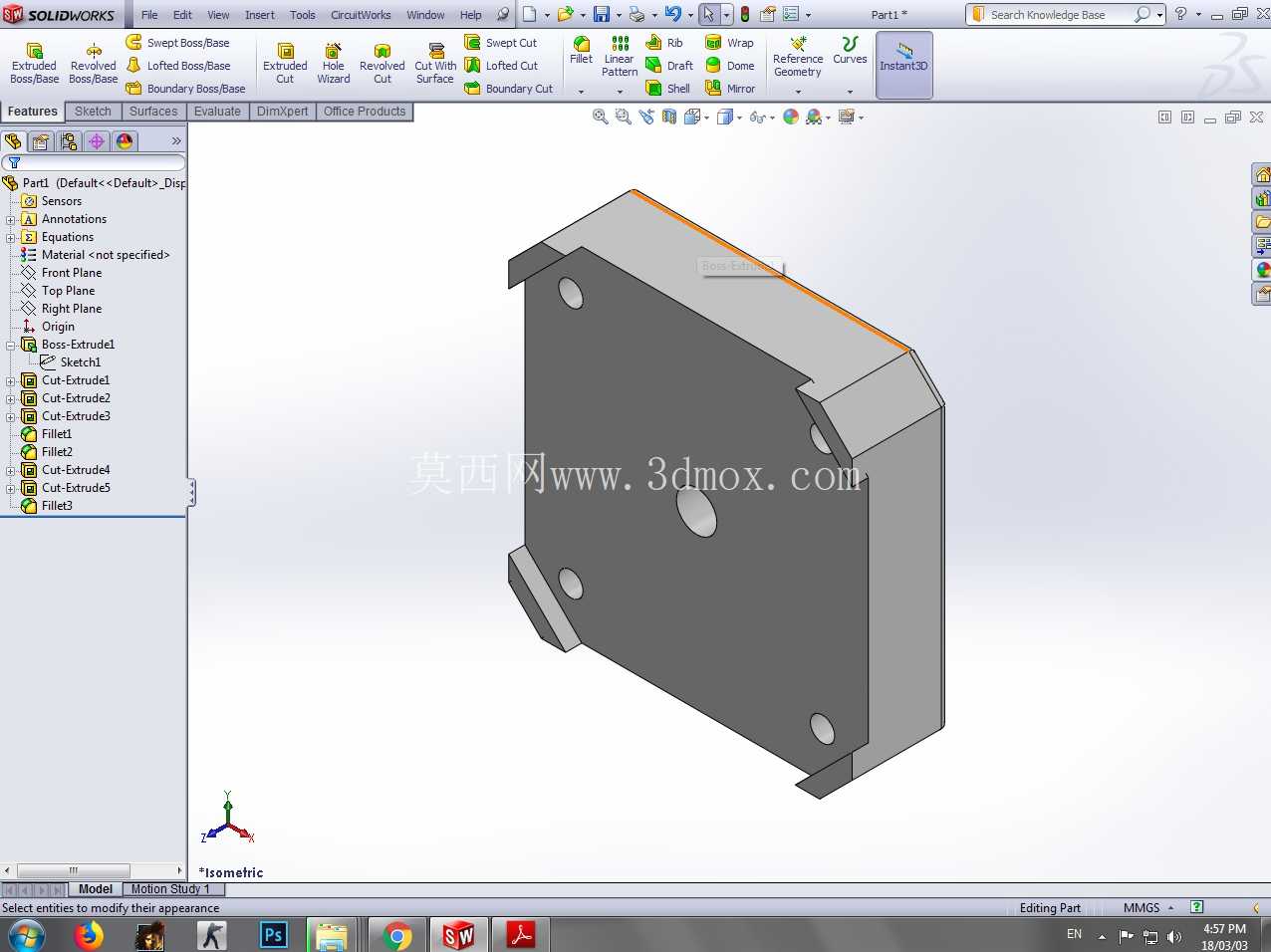Viewport: 1271px width, 952px height.
Task: Open Photoshop from the taskbar
Action: tap(273, 935)
